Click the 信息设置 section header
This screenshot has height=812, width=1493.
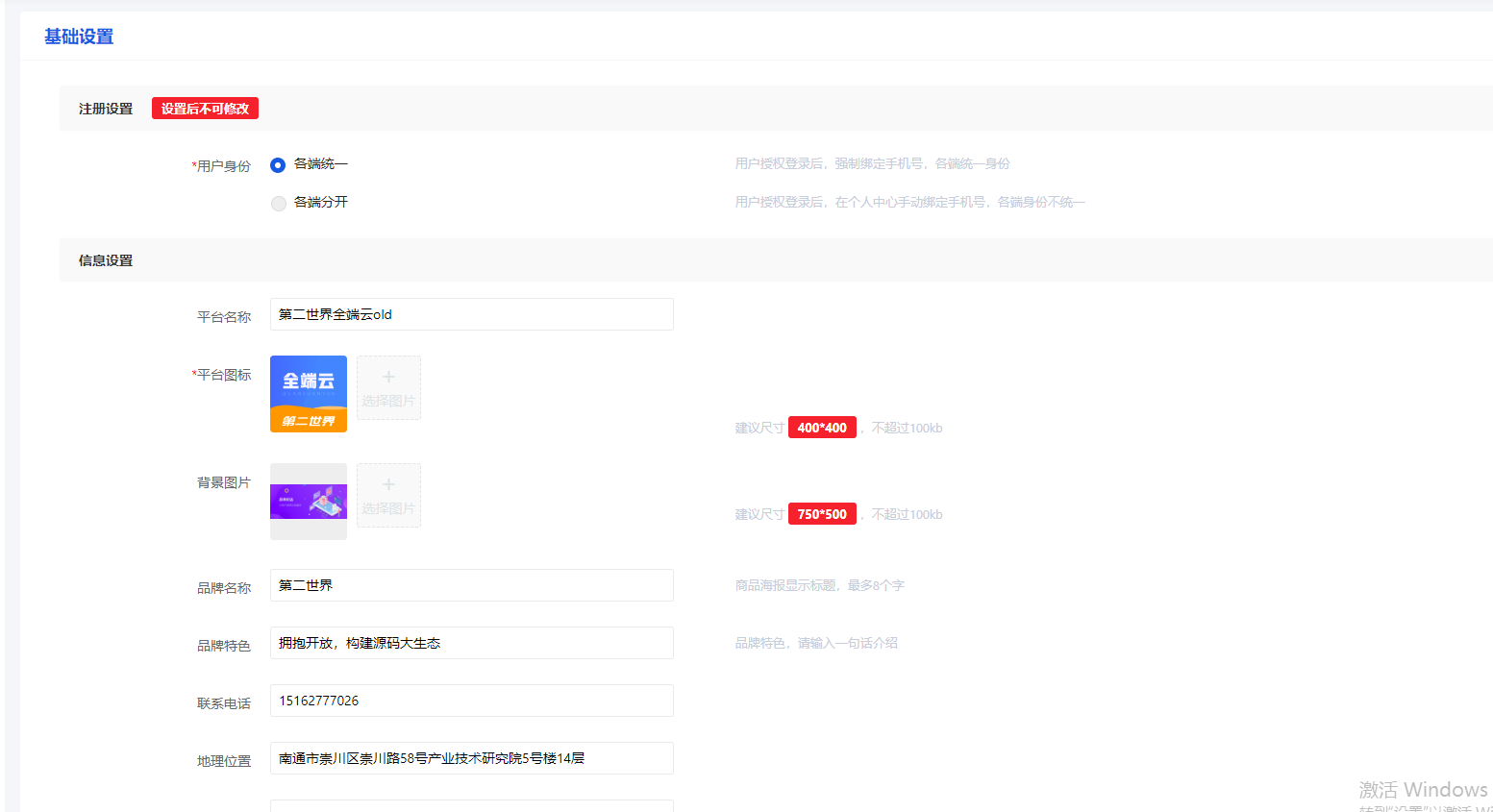[106, 260]
